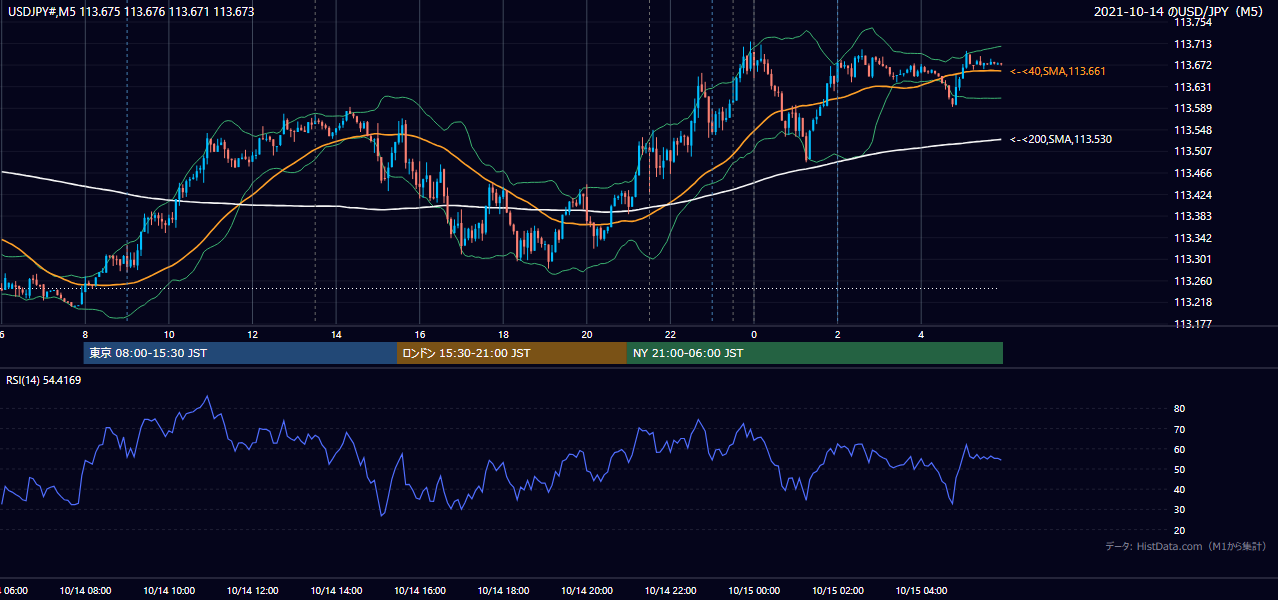Click the 10/15 04:00 date axis label
The image size is (1278, 600).
[x=921, y=590]
